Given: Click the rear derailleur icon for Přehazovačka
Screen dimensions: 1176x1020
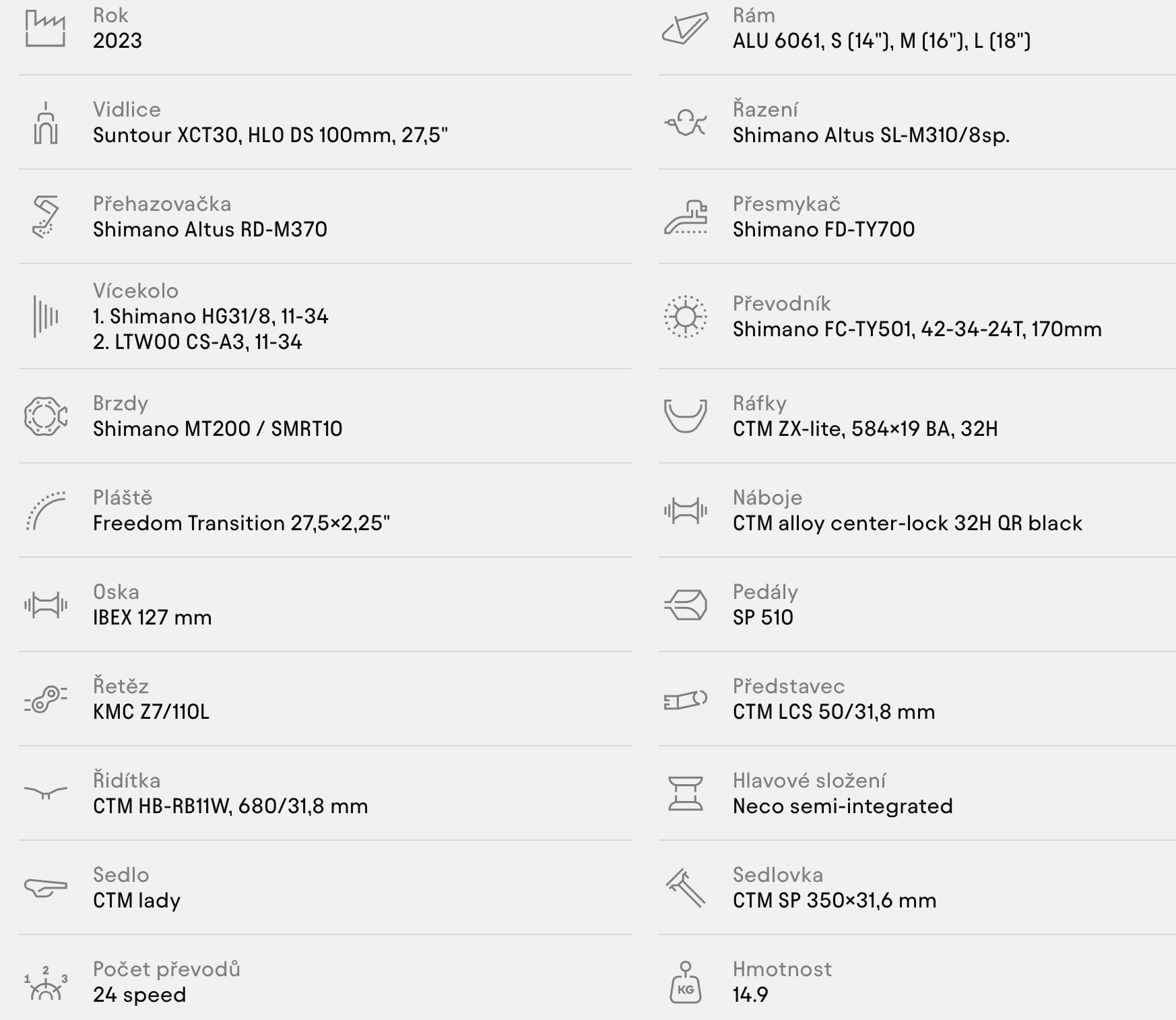Looking at the screenshot, I should [45, 217].
